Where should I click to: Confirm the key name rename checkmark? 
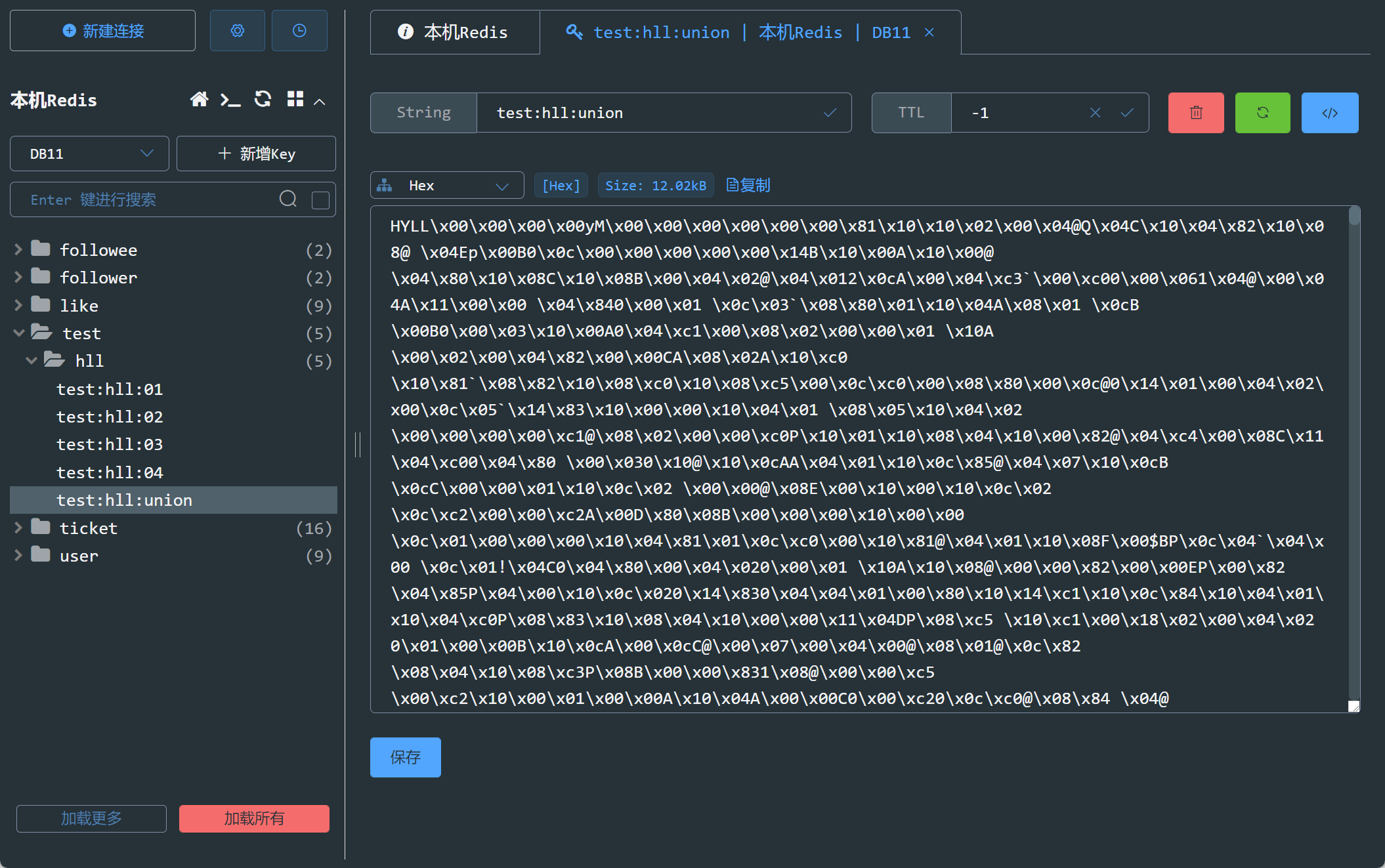coord(830,113)
